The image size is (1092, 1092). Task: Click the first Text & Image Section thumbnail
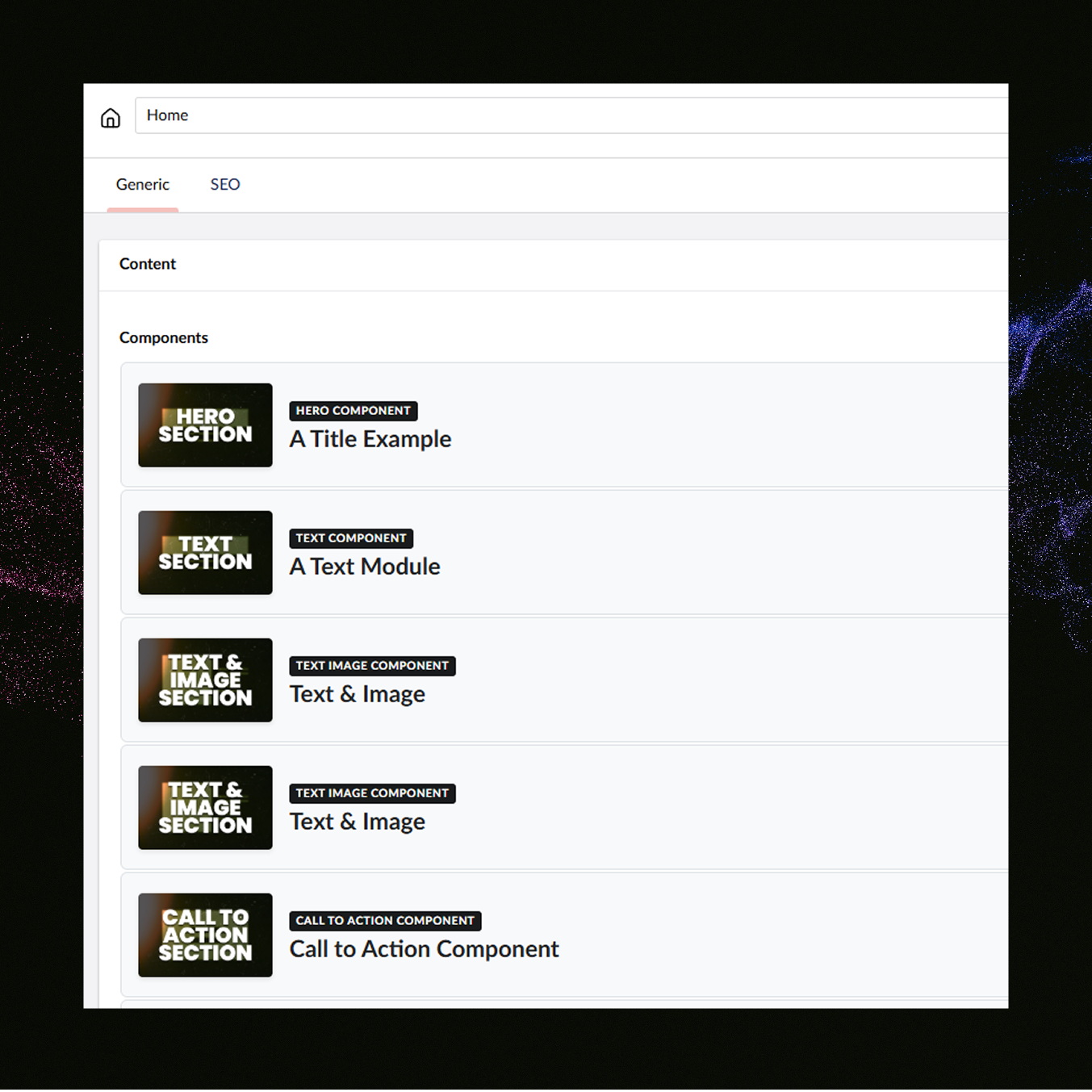coord(205,680)
